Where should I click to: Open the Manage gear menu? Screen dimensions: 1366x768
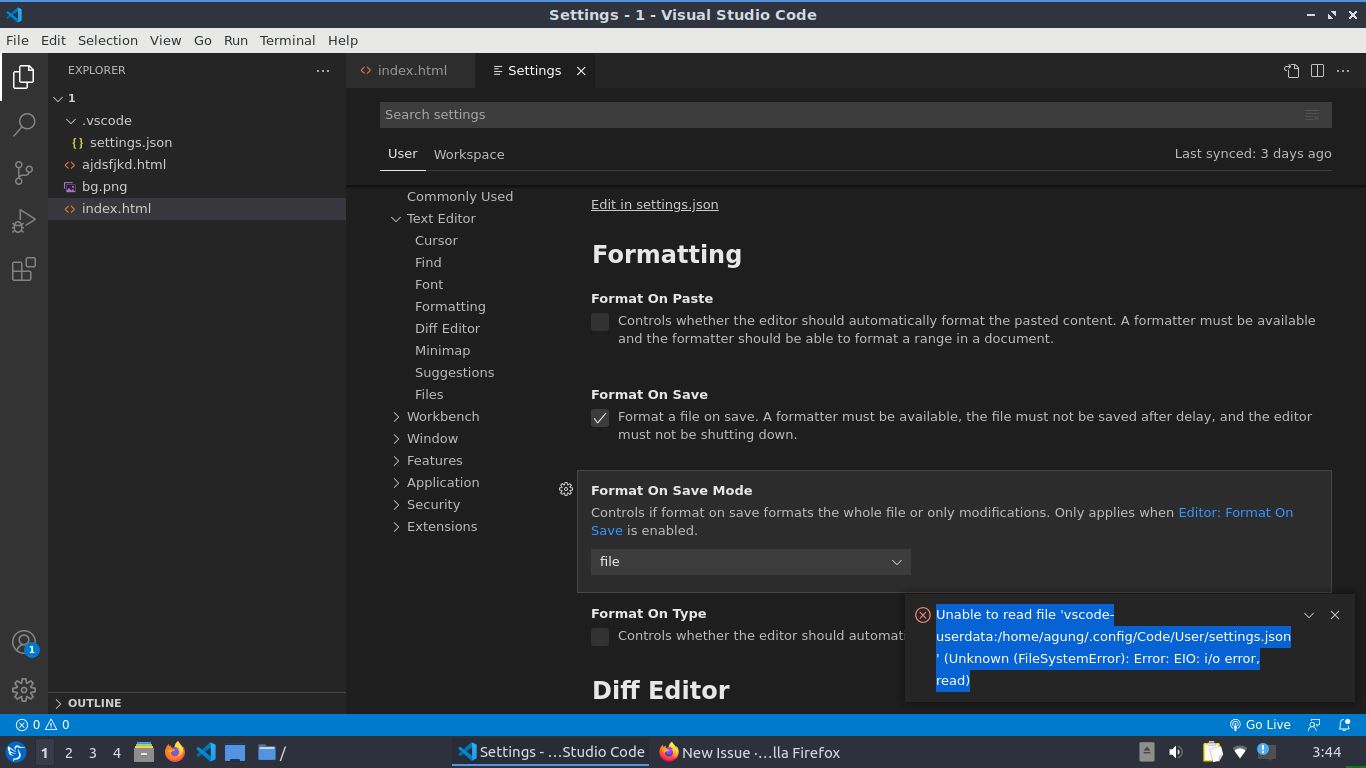tap(24, 689)
